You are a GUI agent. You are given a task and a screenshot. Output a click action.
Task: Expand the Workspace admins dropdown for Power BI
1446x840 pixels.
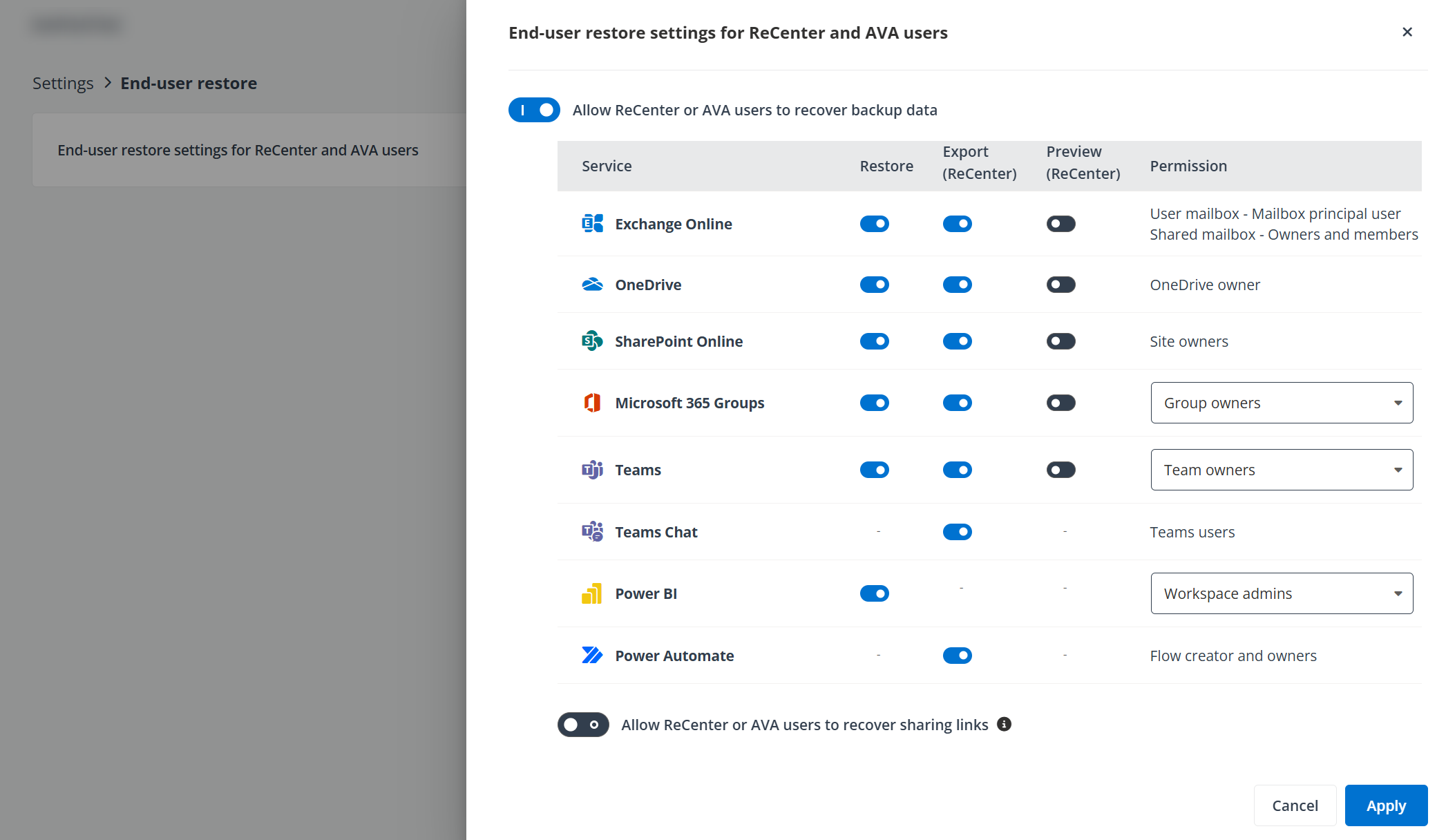click(x=1282, y=593)
